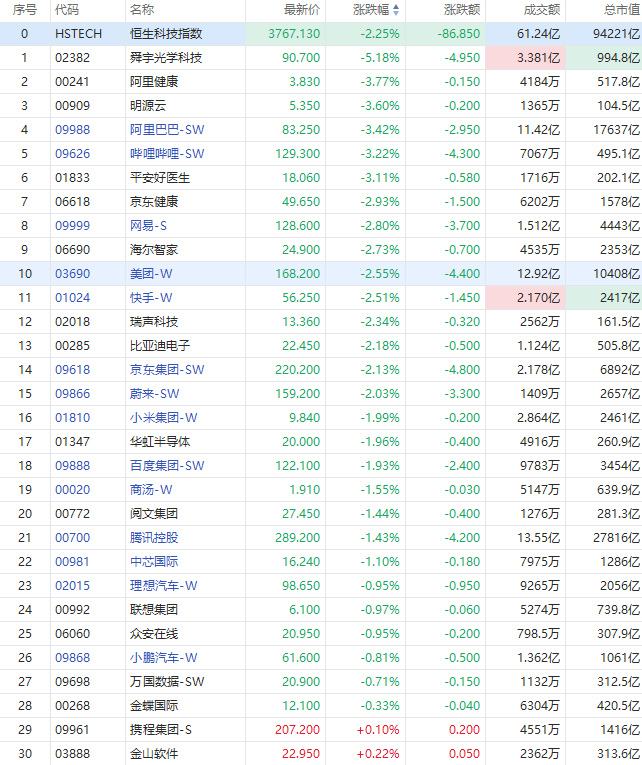
Task: Click the 序号 column header
Action: 25,10
